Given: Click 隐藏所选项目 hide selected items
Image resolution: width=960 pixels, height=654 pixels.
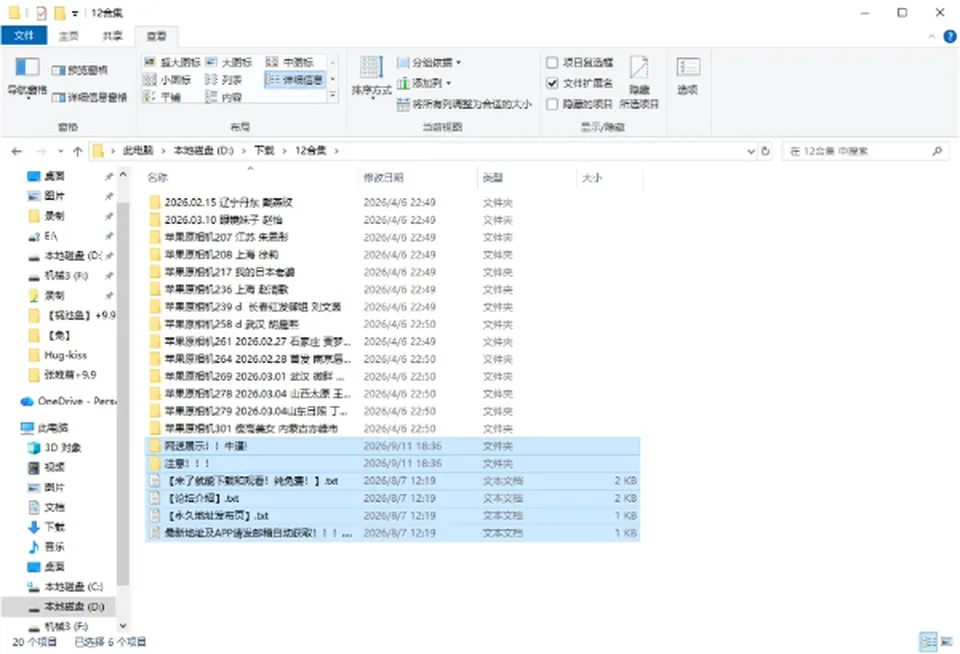Looking at the screenshot, I should pos(639,83).
